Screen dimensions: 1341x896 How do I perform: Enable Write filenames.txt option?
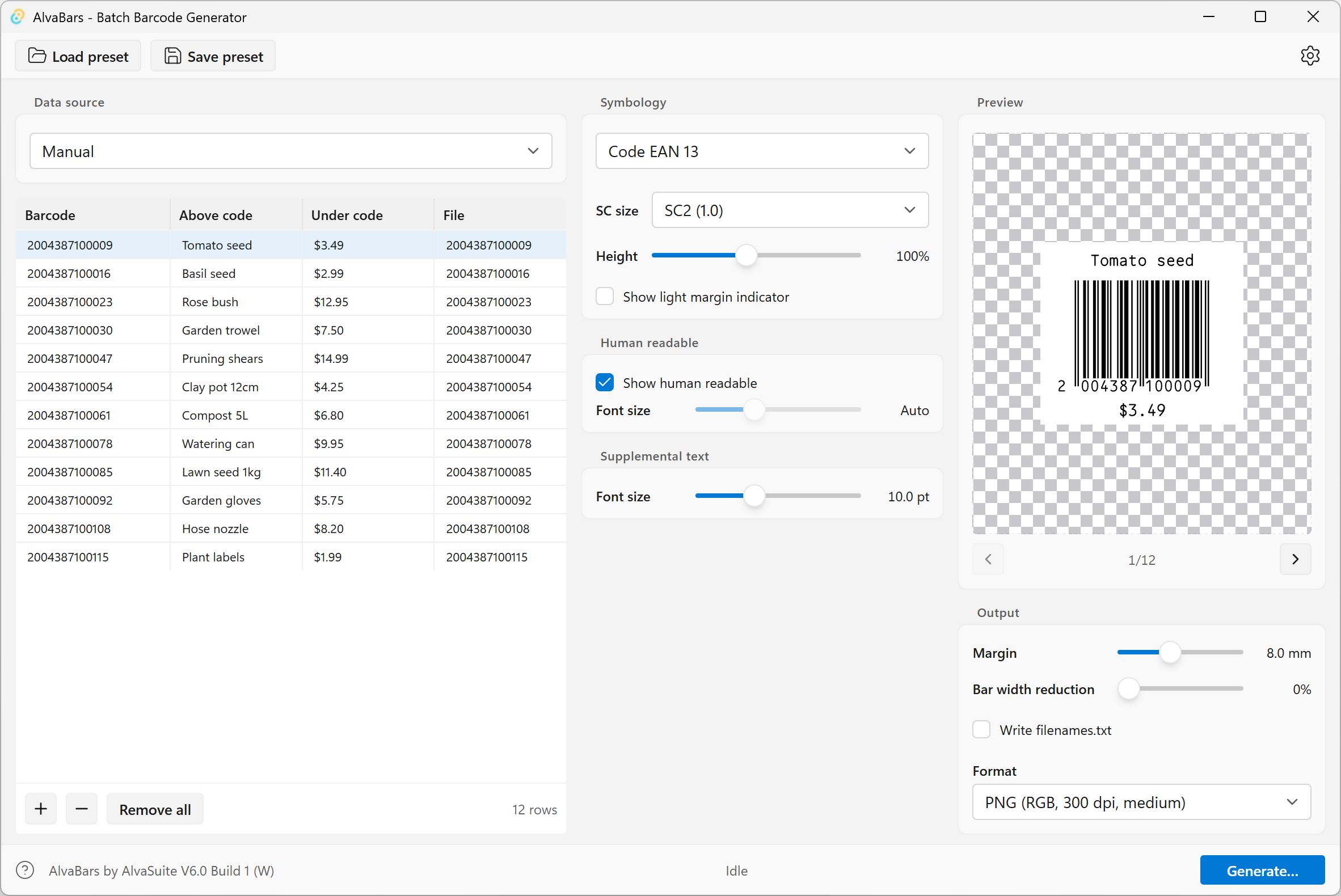(x=981, y=729)
